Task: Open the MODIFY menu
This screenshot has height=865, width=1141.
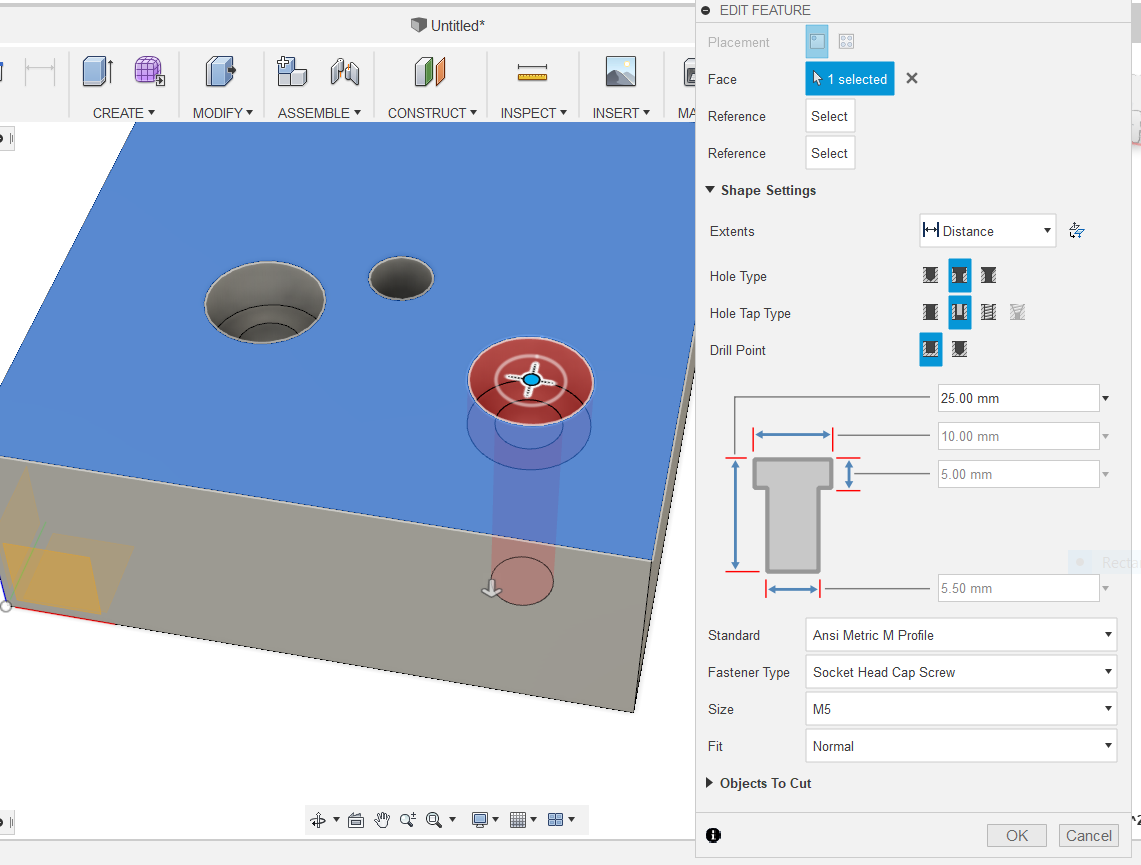Action: tap(223, 113)
